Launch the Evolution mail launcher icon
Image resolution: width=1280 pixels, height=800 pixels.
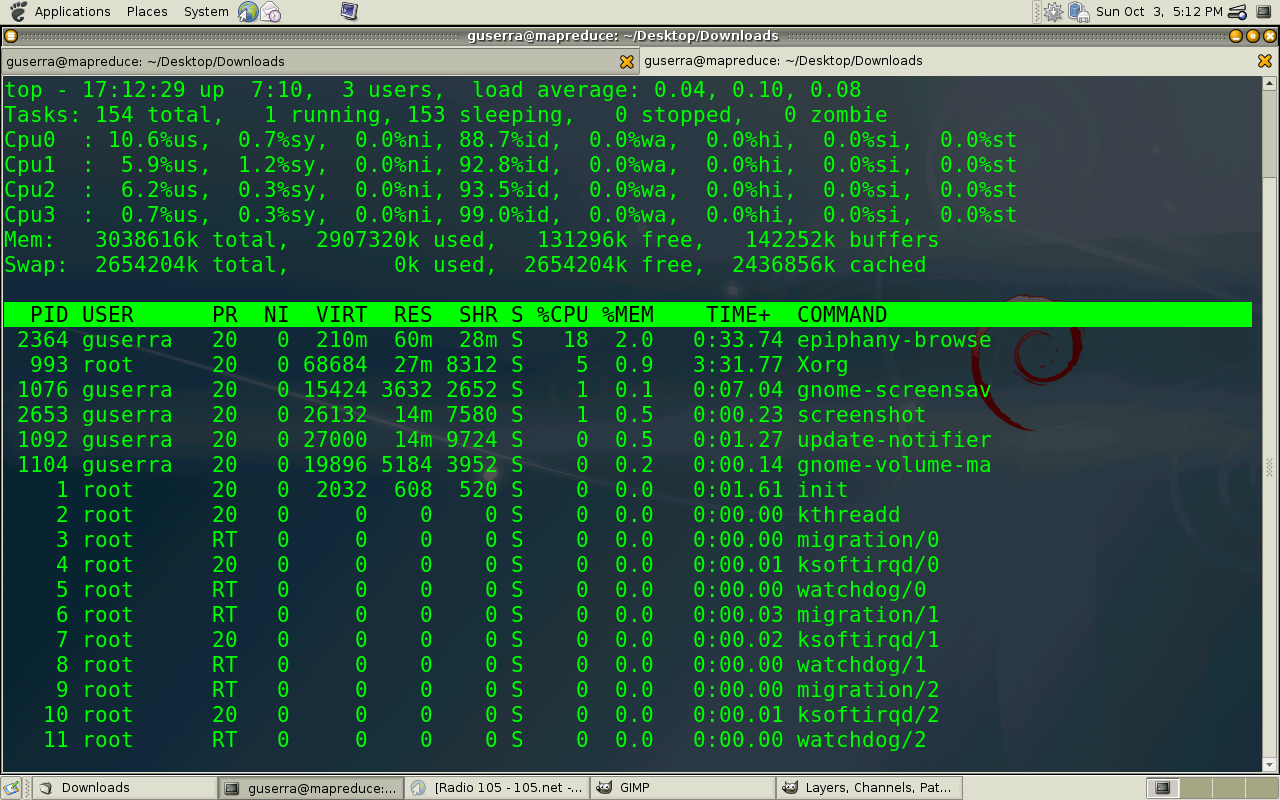point(271,12)
